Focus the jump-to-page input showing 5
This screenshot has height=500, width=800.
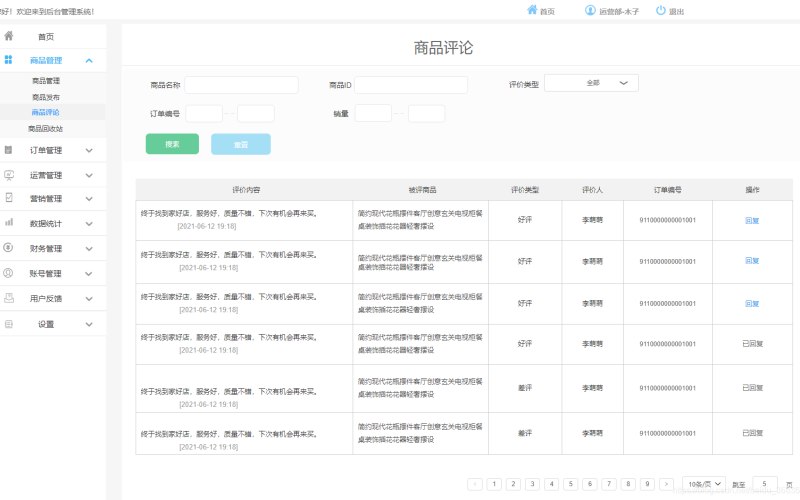(765, 484)
